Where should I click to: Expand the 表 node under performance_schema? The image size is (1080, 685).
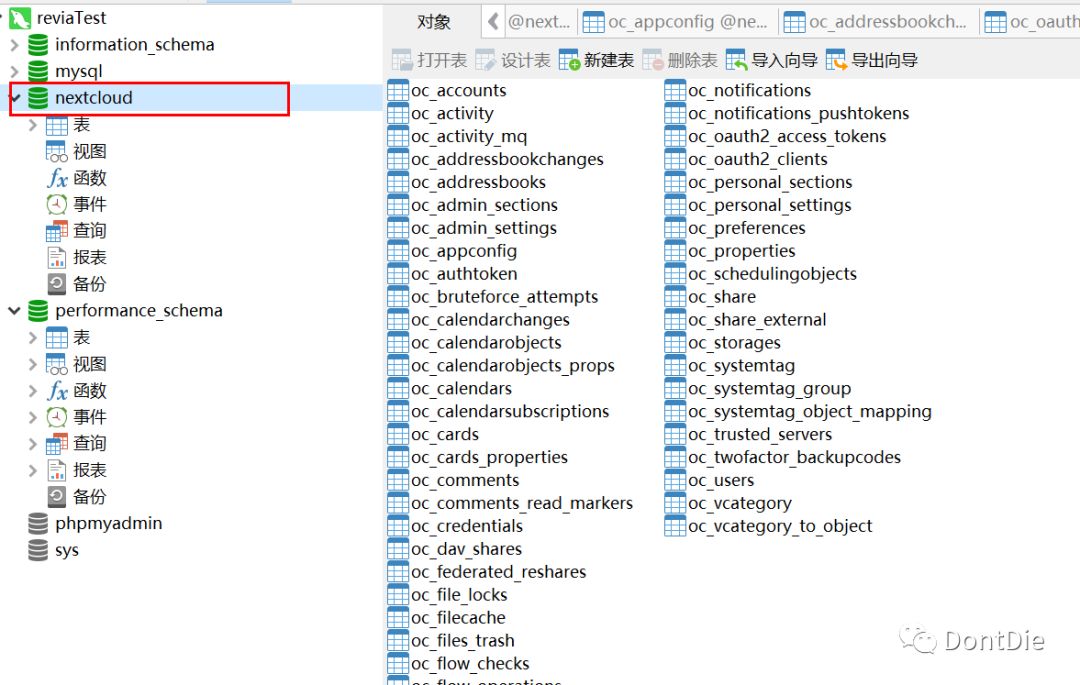click(32, 337)
